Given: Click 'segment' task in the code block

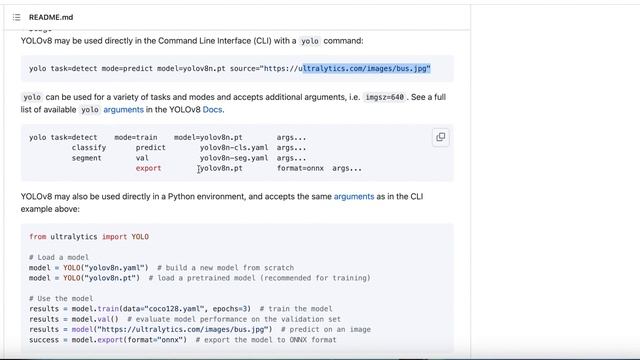Looking at the screenshot, I should 87,158.
